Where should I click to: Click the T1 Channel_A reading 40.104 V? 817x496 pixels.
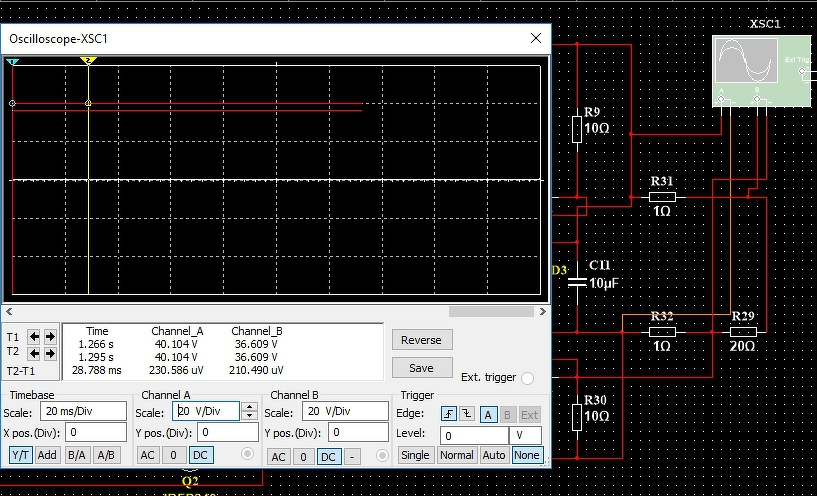pyautogui.click(x=176, y=344)
